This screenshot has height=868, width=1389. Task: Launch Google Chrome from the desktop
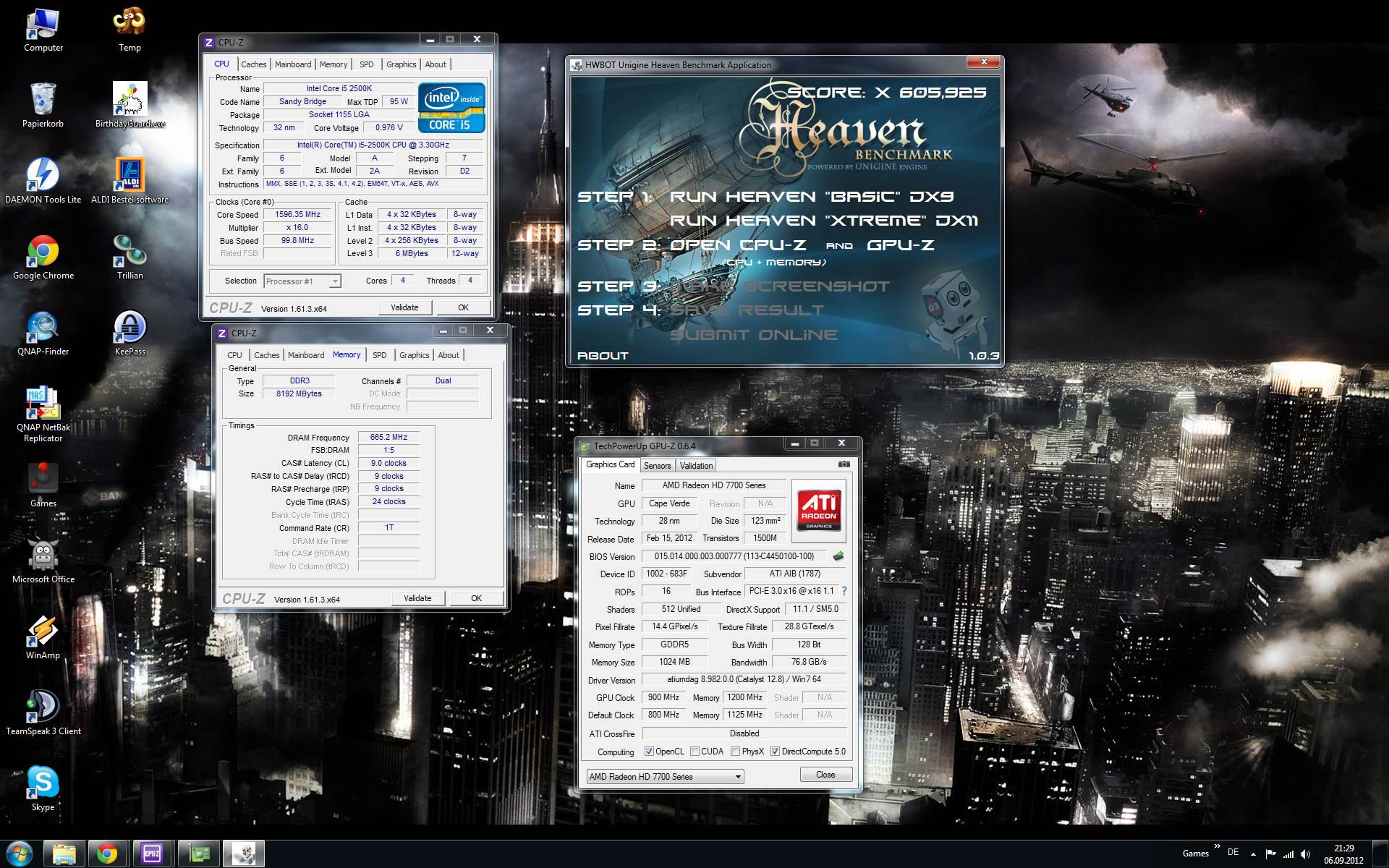[x=43, y=258]
